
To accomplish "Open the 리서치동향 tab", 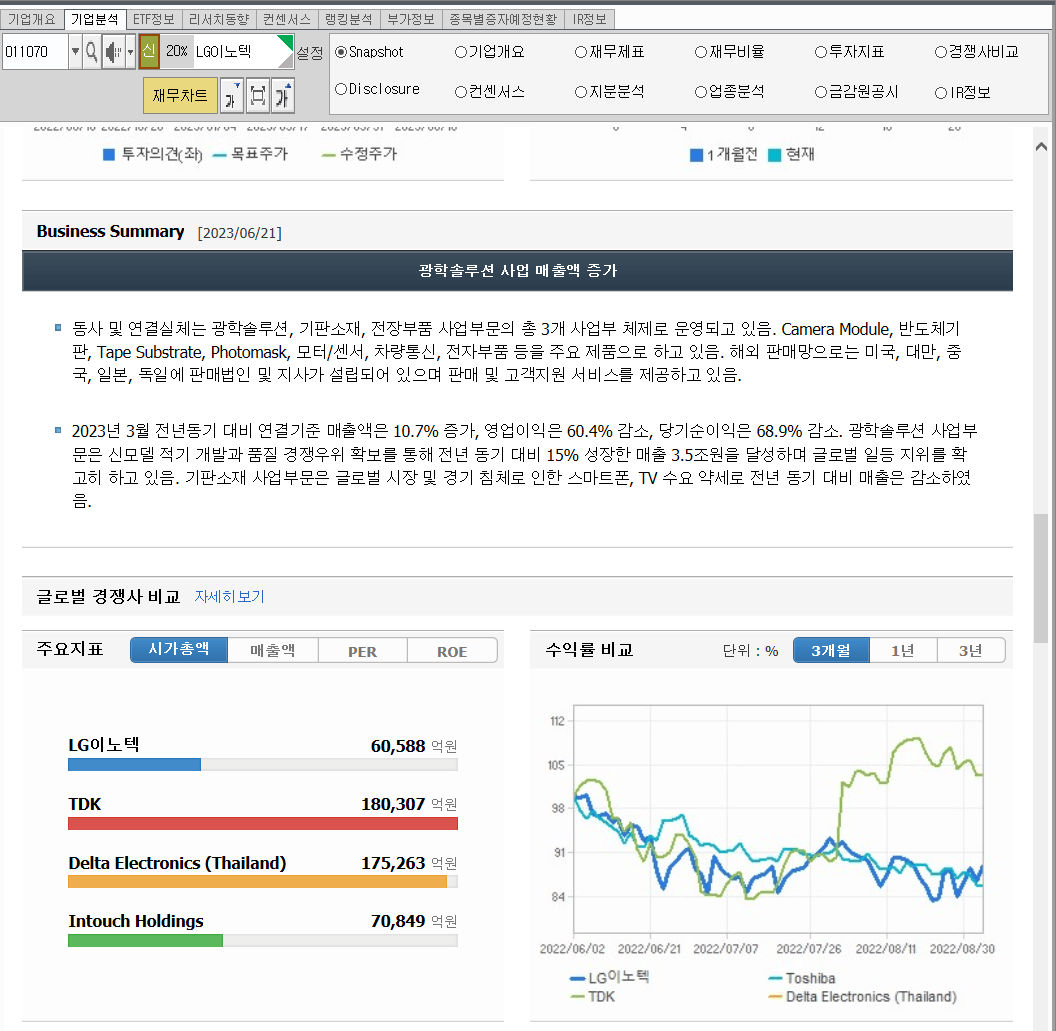I will pyautogui.click(x=219, y=20).
